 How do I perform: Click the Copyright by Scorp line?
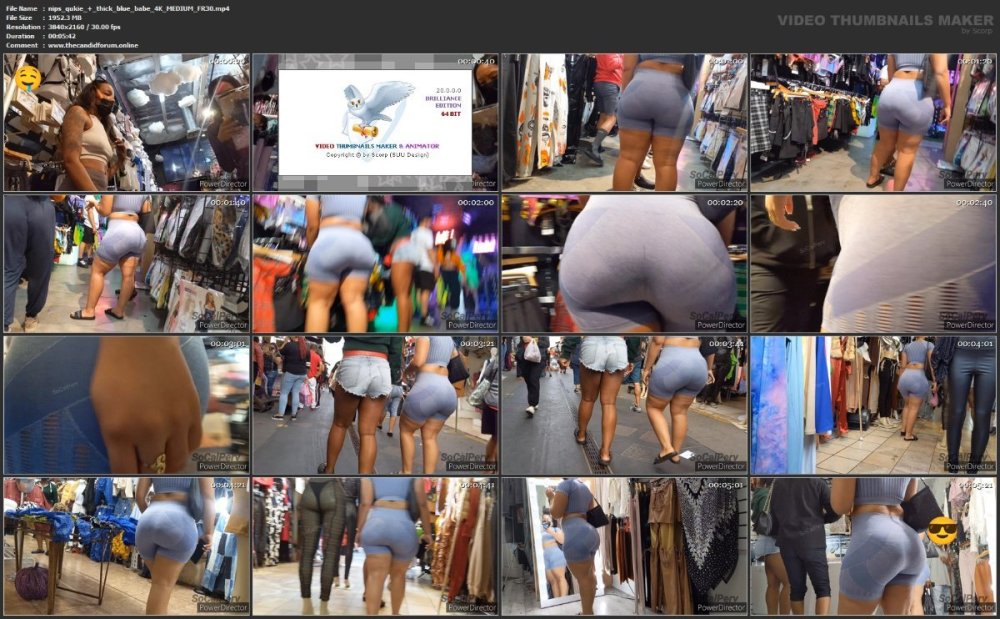(377, 155)
